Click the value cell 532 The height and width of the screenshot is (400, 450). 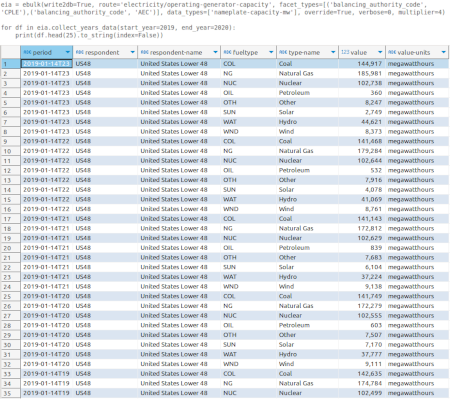click(x=362, y=170)
